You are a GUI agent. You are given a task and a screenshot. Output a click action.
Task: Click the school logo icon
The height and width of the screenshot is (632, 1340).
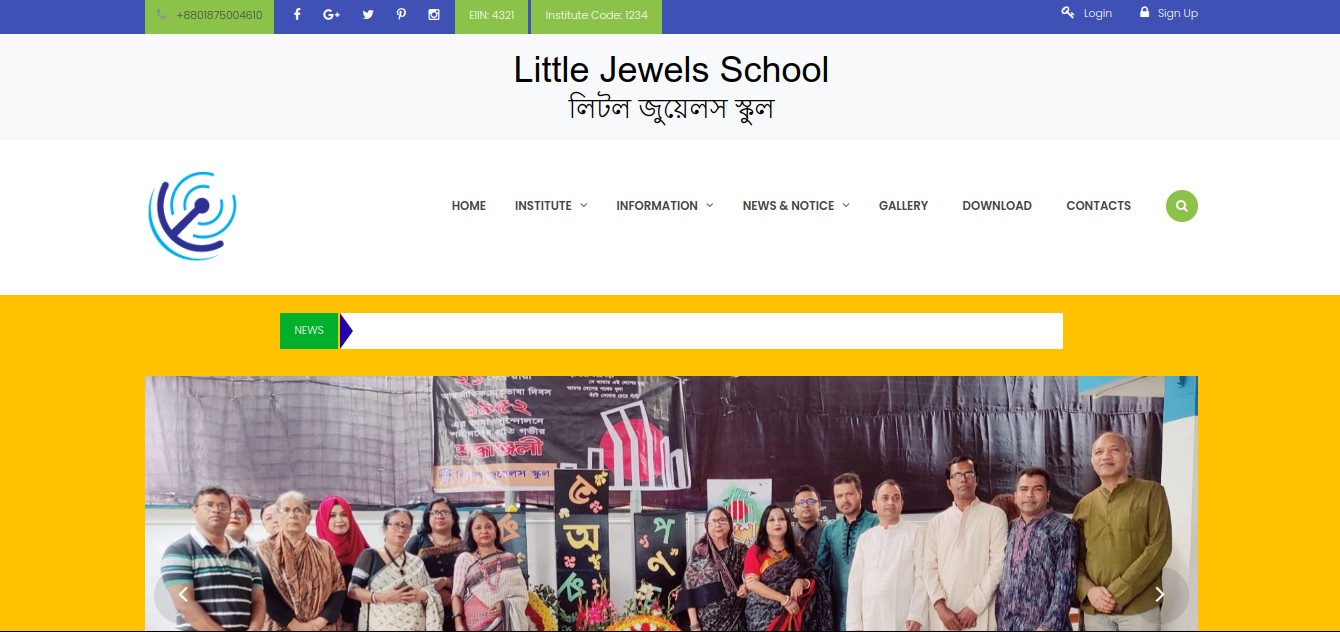click(x=192, y=215)
